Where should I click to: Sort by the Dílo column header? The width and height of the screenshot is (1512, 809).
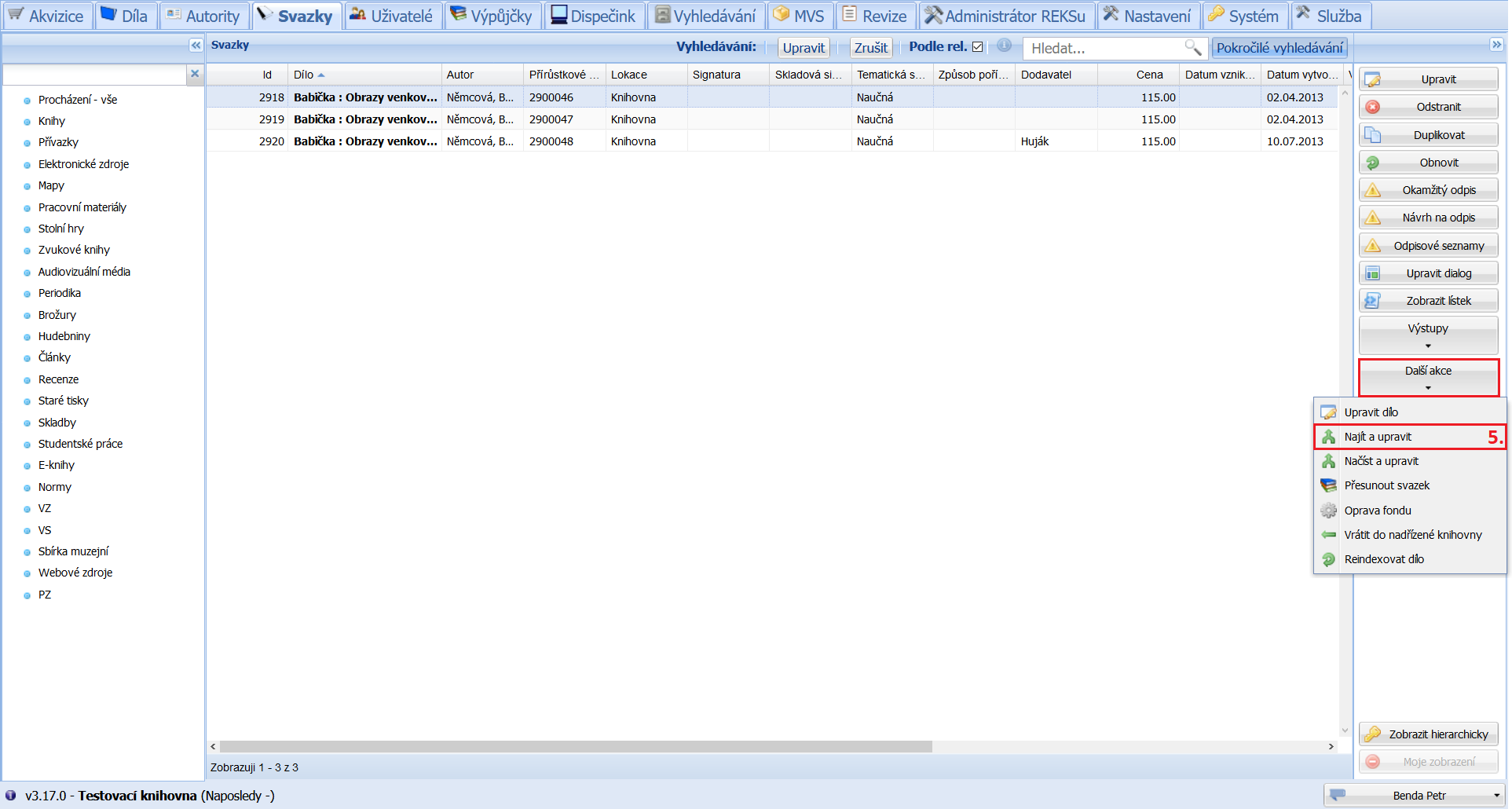coord(364,75)
